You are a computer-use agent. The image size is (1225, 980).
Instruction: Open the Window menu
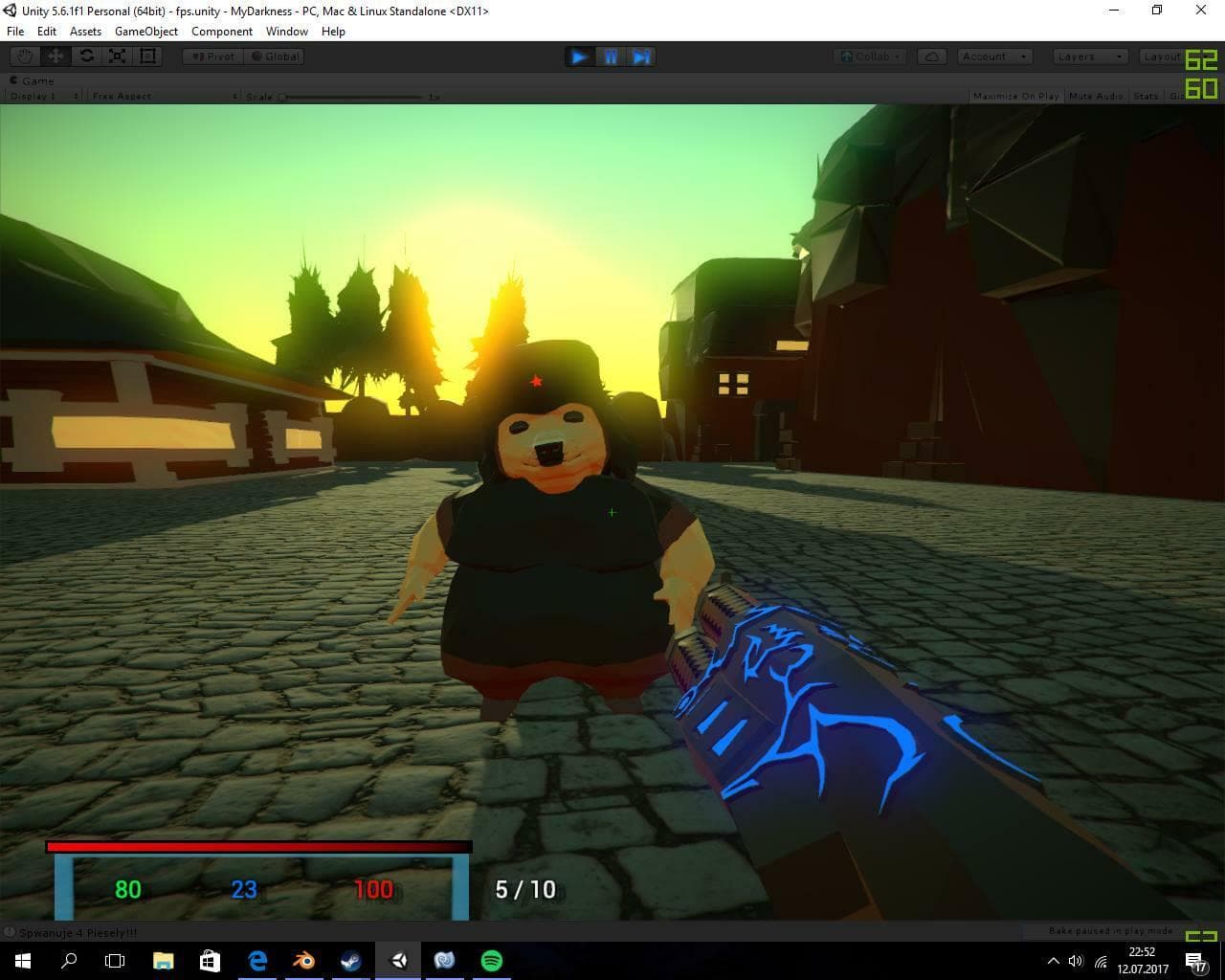(x=287, y=31)
